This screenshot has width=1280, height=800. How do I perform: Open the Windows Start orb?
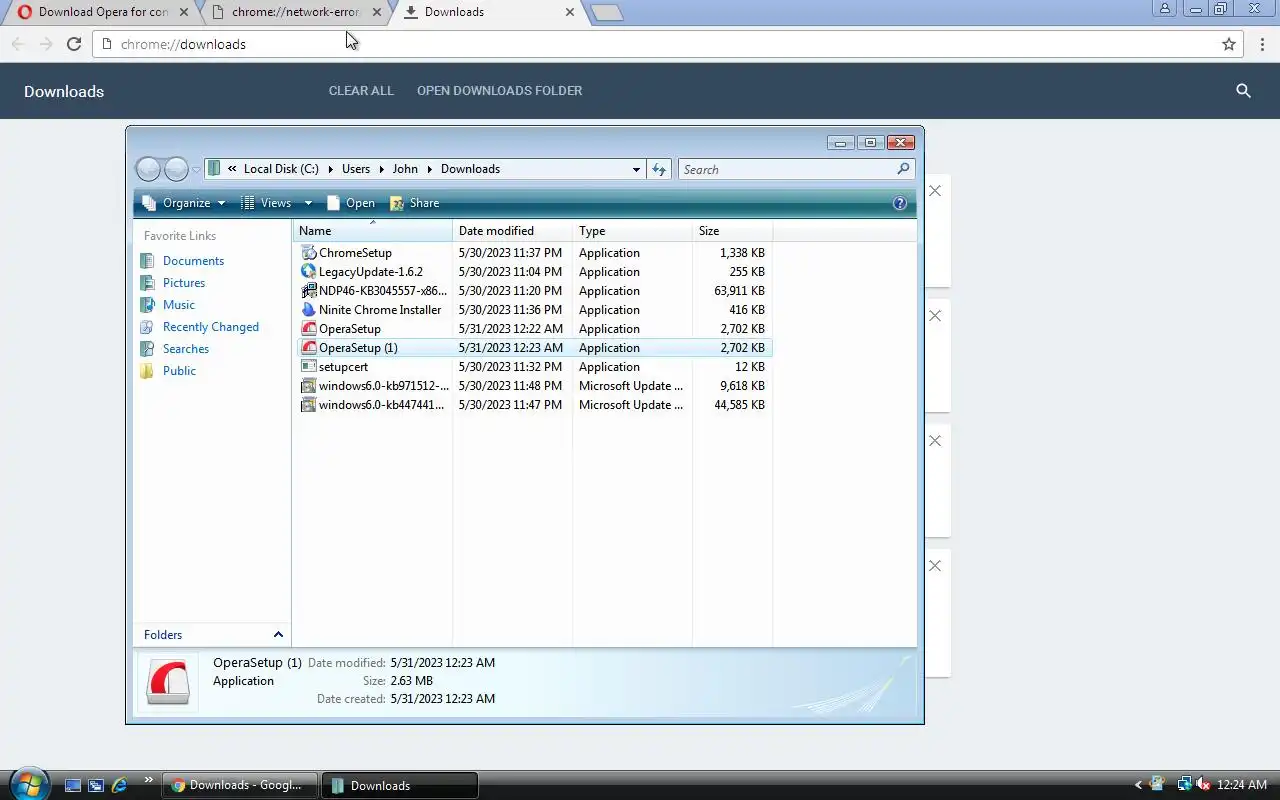(x=28, y=783)
